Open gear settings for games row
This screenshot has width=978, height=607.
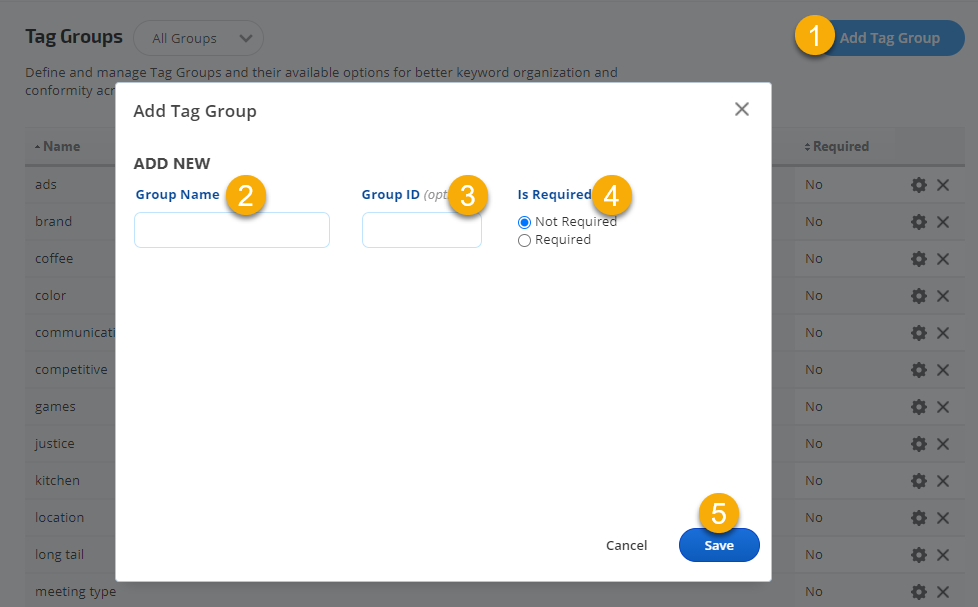point(918,407)
